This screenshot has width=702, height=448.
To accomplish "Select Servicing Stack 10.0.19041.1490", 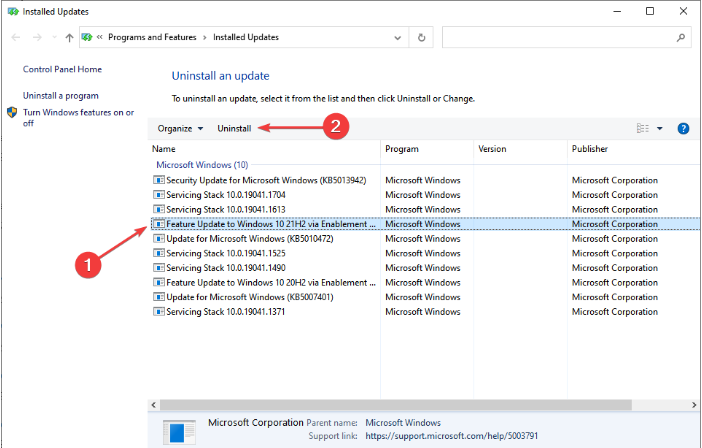I will pos(424,268).
